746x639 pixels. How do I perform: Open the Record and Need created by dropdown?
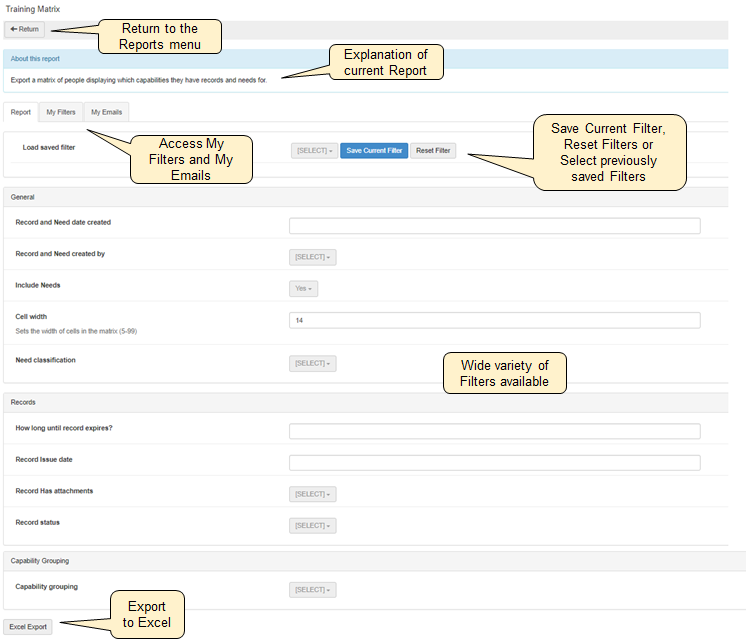pos(313,257)
